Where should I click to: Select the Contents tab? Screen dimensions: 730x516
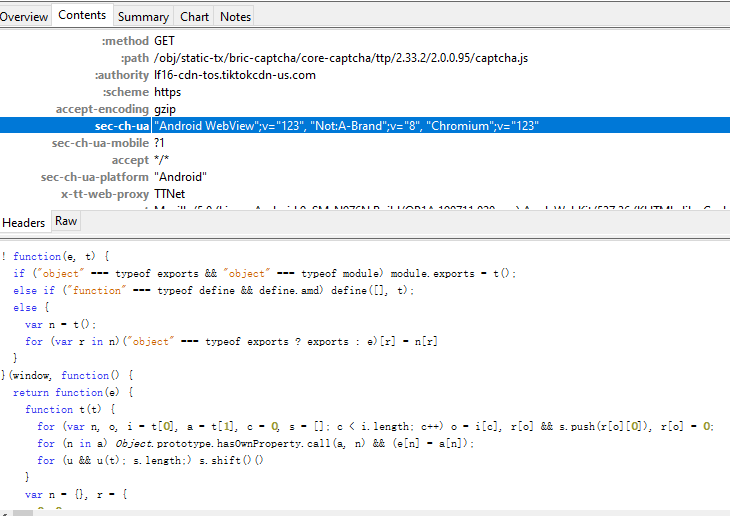tap(82, 15)
